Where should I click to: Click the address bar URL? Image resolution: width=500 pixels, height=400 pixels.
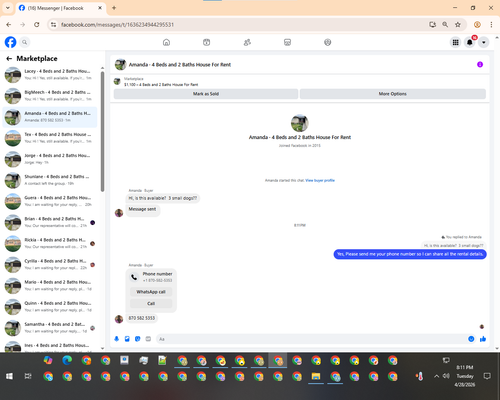coord(117,25)
